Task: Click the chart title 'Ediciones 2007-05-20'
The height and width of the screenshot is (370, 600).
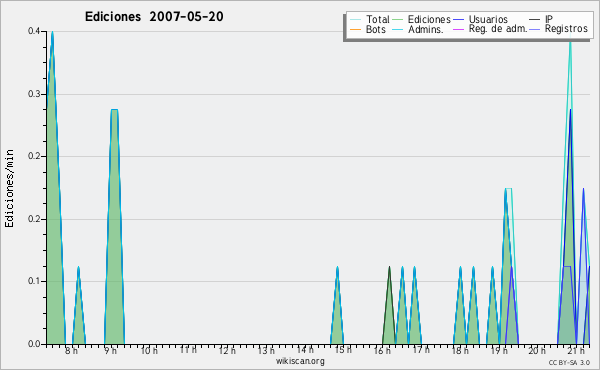Action: [x=154, y=17]
